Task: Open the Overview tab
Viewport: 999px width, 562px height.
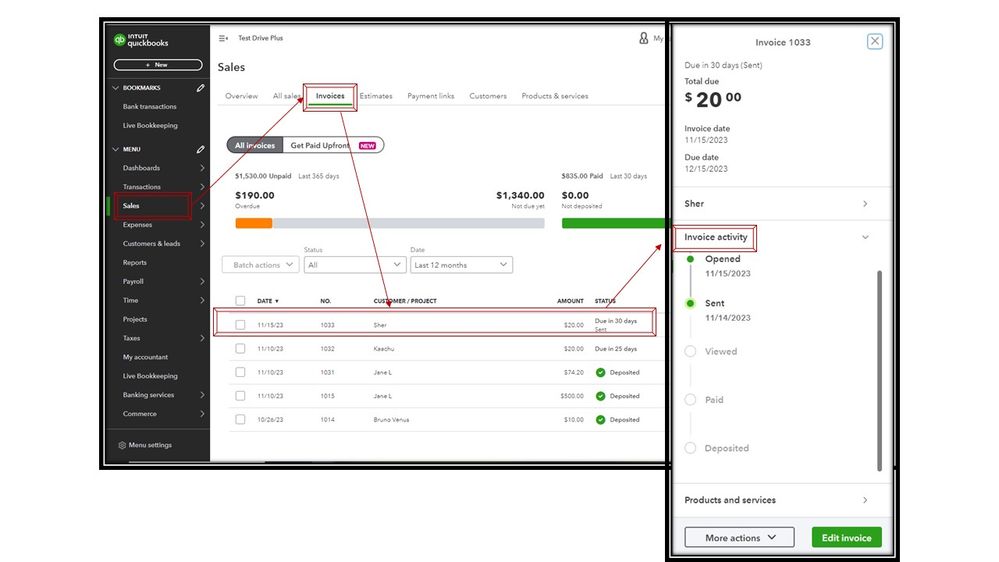Action: pyautogui.click(x=241, y=96)
